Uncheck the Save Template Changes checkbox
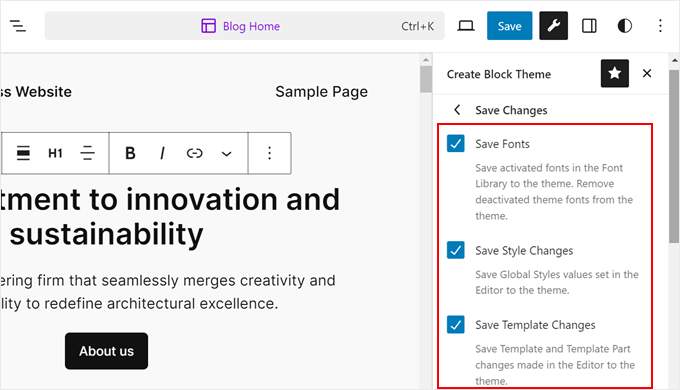The image size is (680, 390). pos(456,324)
